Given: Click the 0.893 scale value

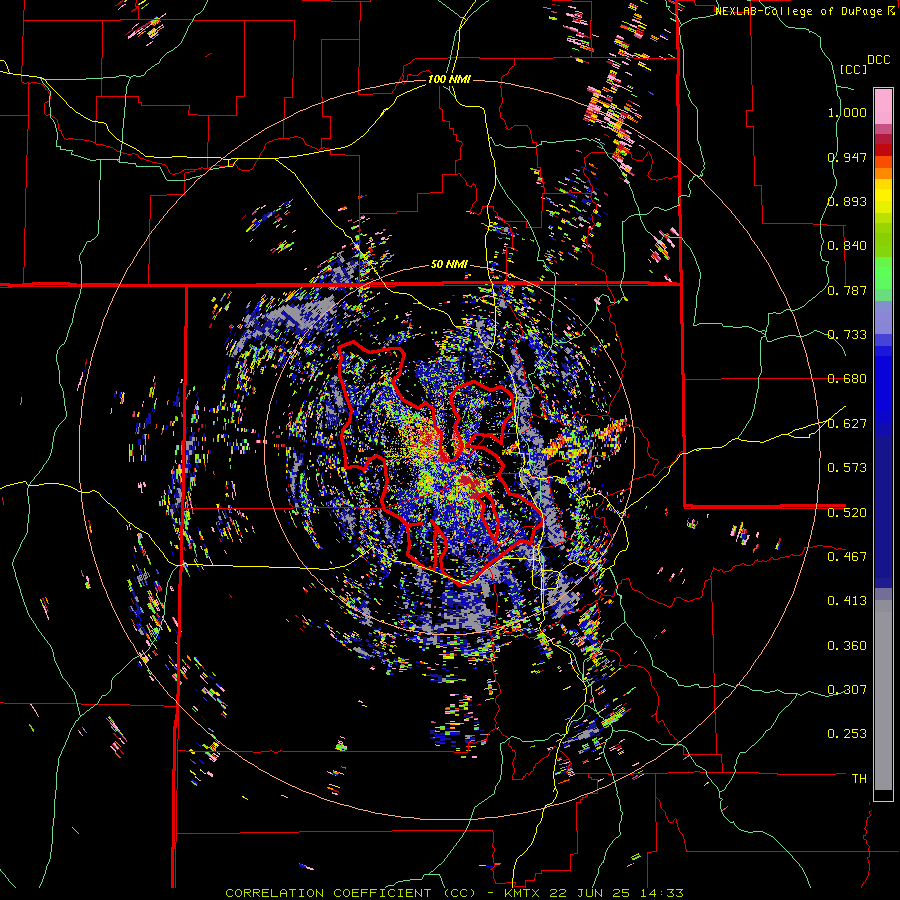Looking at the screenshot, I should coord(847,202).
